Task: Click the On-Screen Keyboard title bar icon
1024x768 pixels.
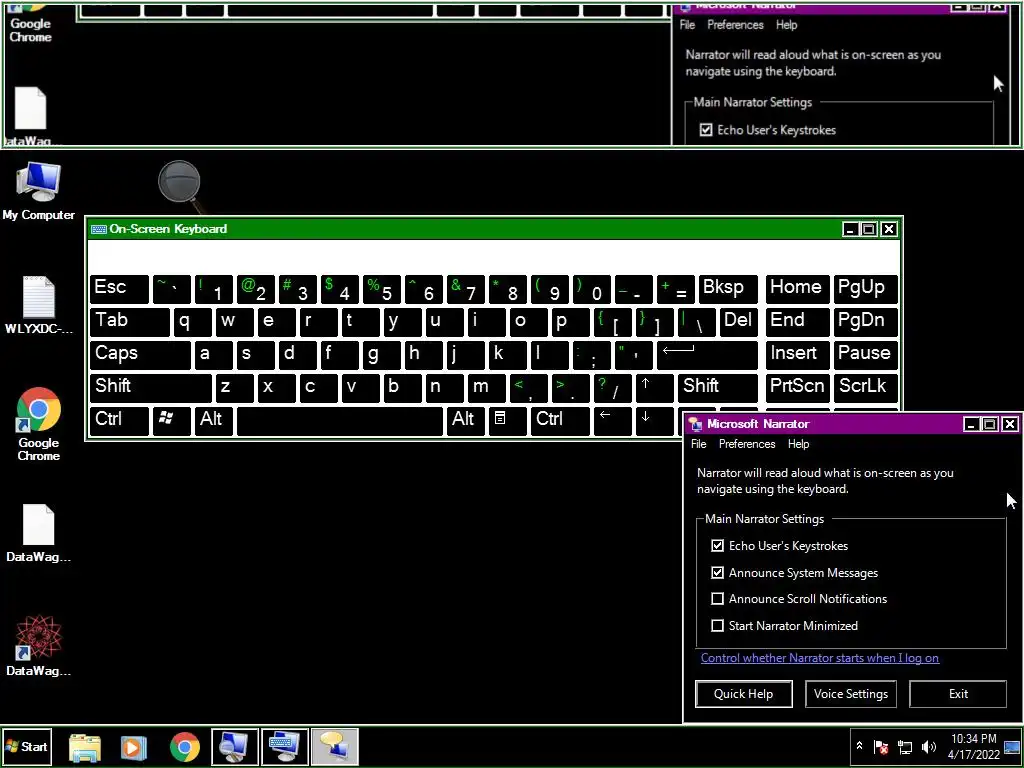Action: 99,229
